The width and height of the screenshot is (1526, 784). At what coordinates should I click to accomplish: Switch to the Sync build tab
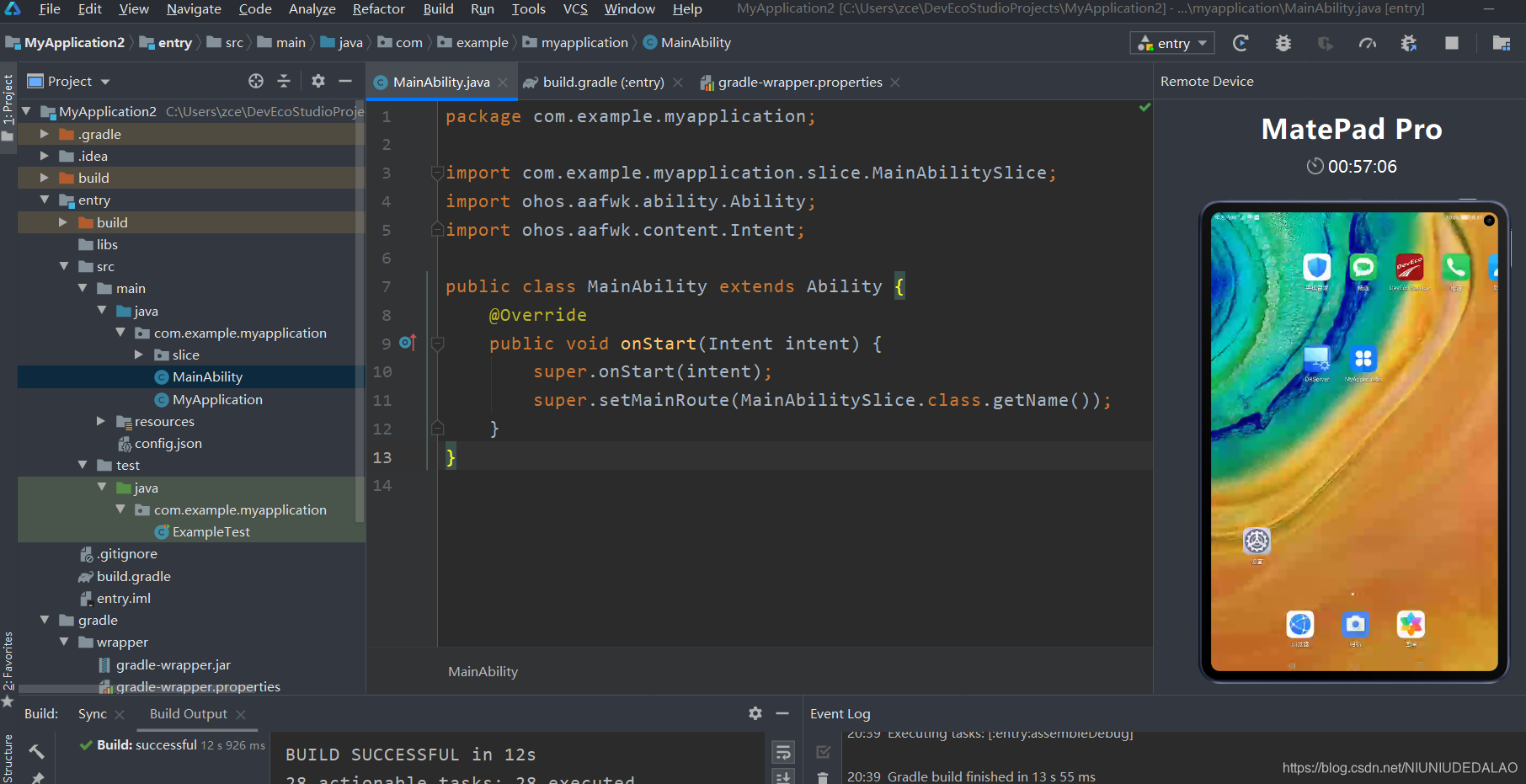(93, 713)
